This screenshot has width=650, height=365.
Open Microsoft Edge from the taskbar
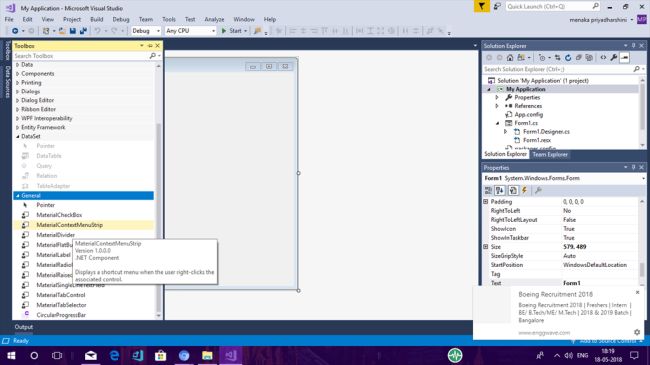tap(114, 355)
